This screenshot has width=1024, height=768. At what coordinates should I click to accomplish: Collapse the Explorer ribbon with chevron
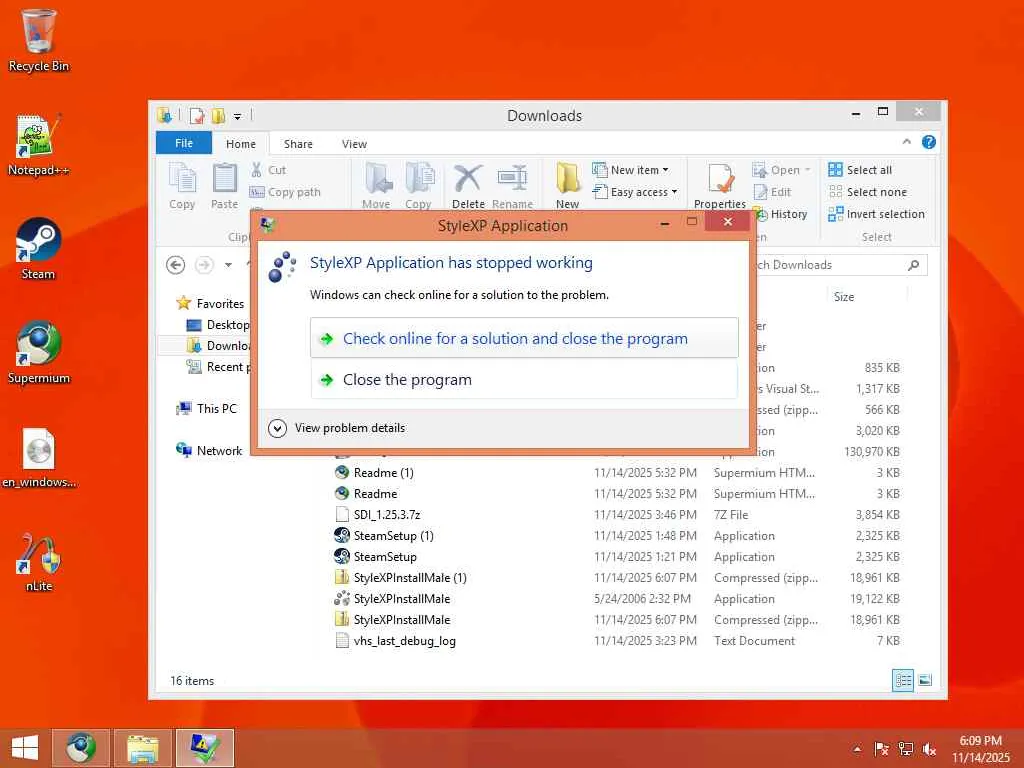coord(906,142)
